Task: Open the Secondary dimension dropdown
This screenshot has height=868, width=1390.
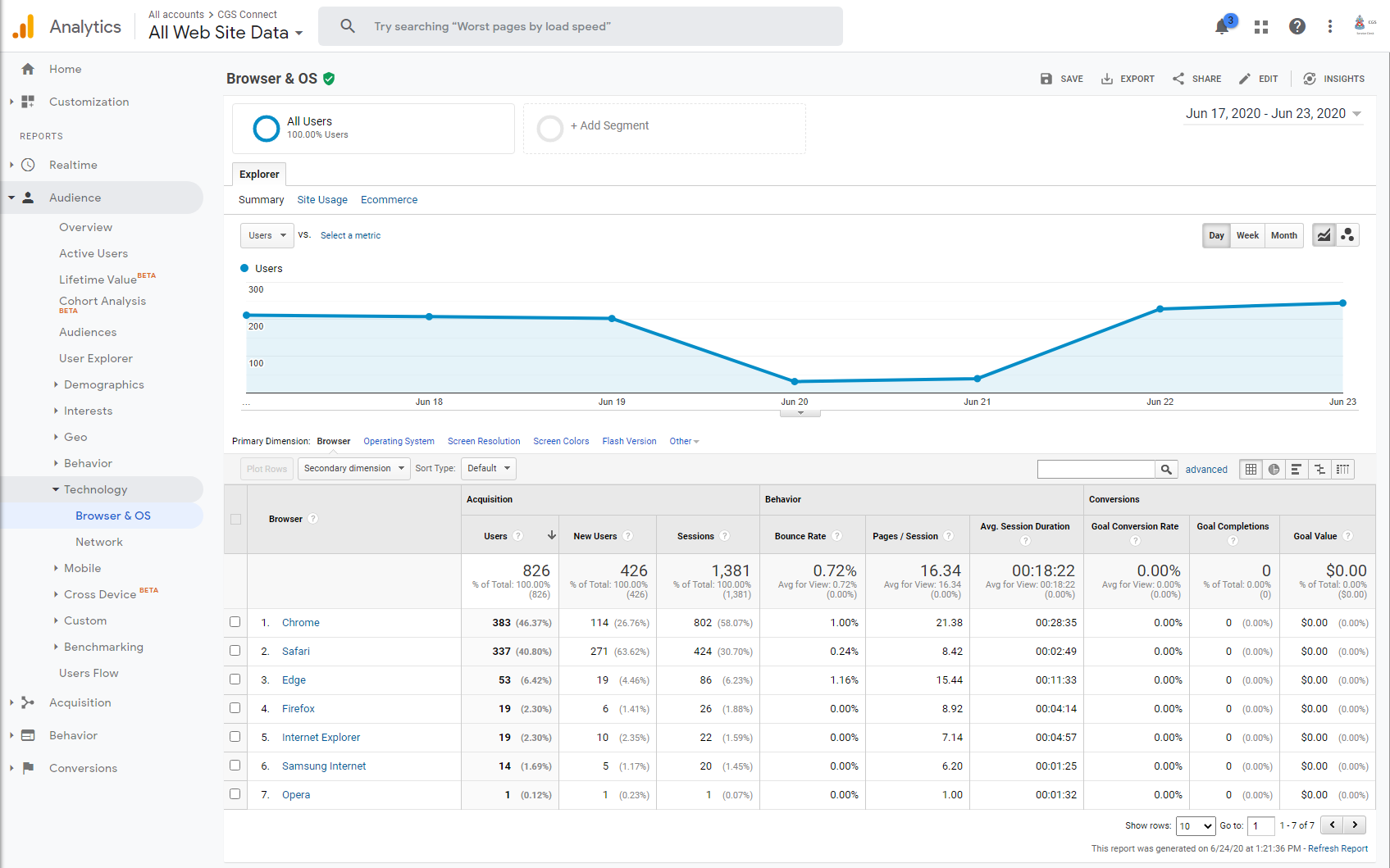Action: click(353, 469)
